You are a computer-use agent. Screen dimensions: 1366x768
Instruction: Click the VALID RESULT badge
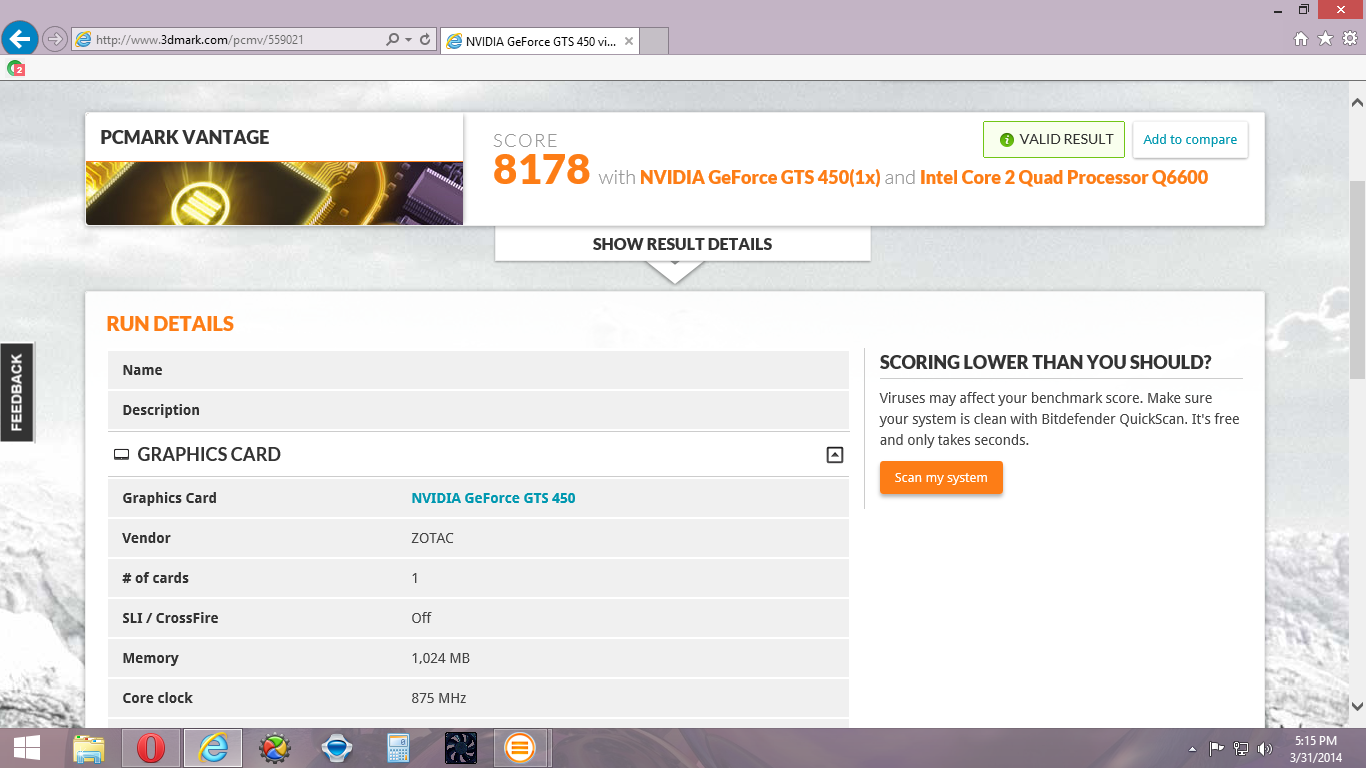tap(1054, 140)
